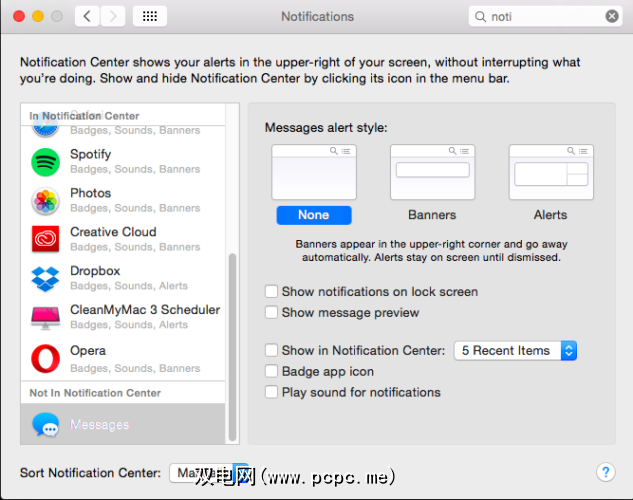Select CleanMyMac 3 Scheduler row text
Viewport: 633px width, 500px height.
(x=145, y=310)
